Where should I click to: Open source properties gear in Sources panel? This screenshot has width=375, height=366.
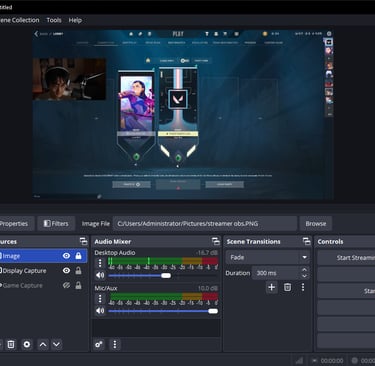coord(27,344)
